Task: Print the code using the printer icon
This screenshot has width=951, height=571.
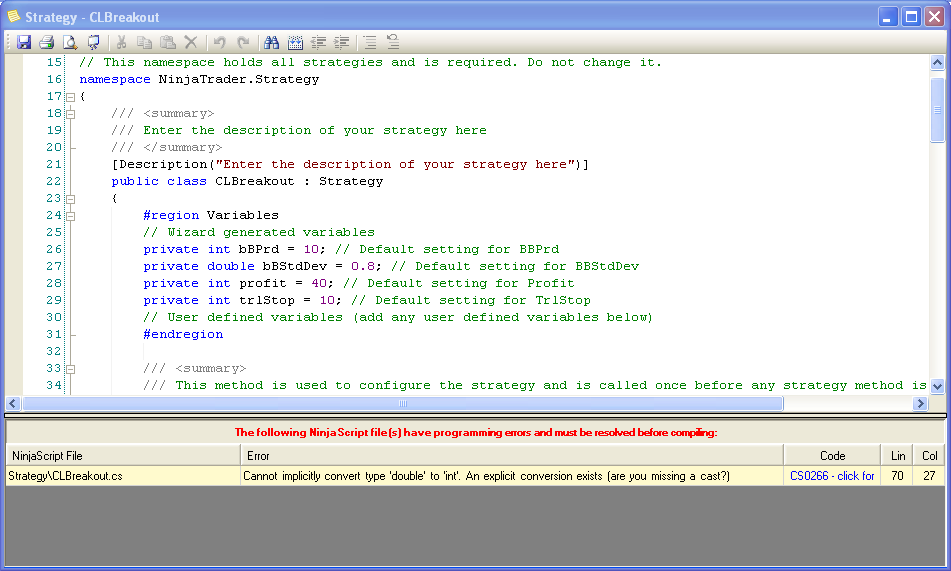Action: point(47,42)
